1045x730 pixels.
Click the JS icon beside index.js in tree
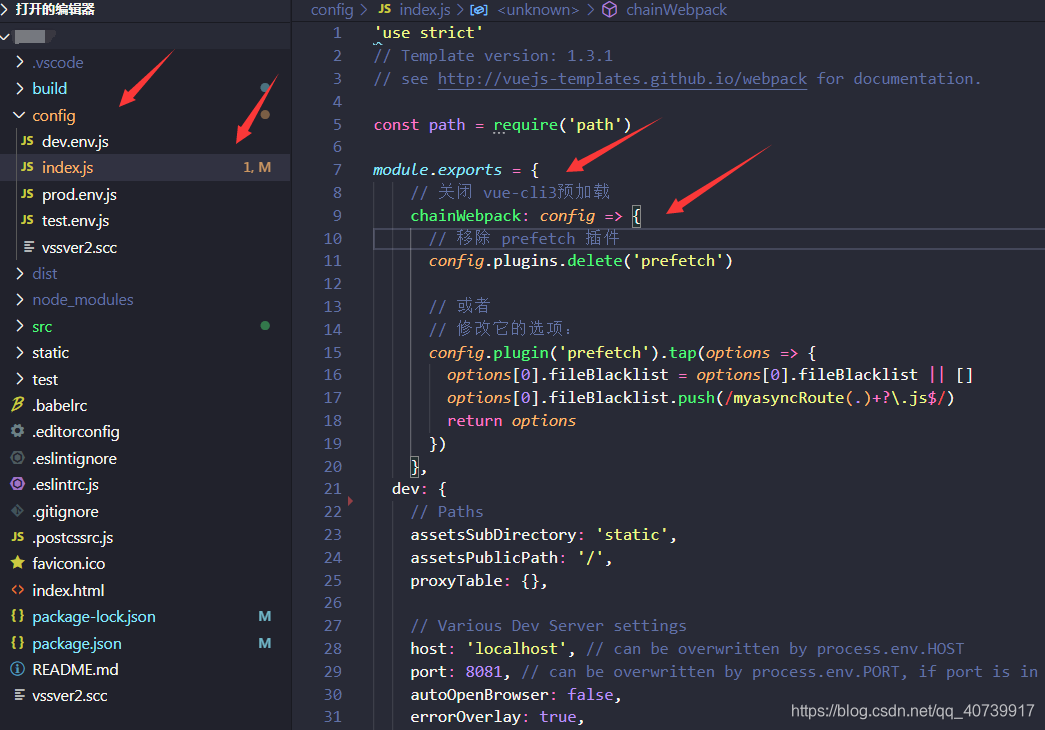point(27,167)
